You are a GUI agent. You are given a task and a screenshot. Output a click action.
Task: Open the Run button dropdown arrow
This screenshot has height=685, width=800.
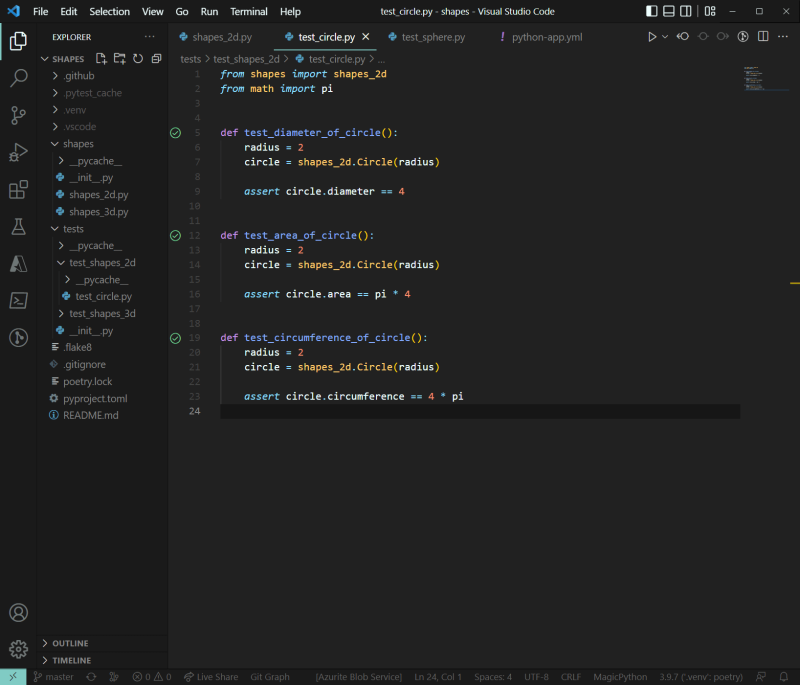tap(665, 37)
